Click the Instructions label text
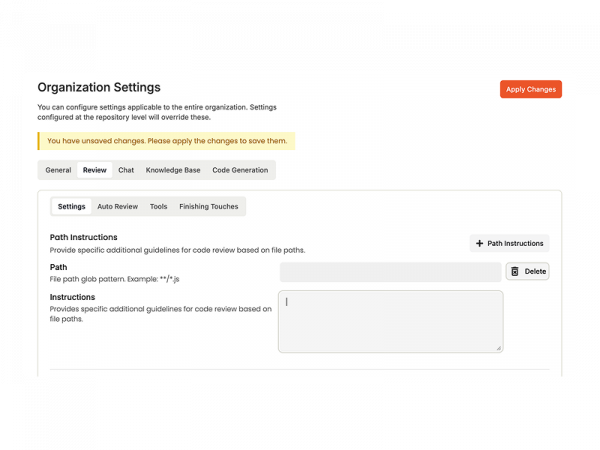This screenshot has width=600, height=450. [72, 297]
